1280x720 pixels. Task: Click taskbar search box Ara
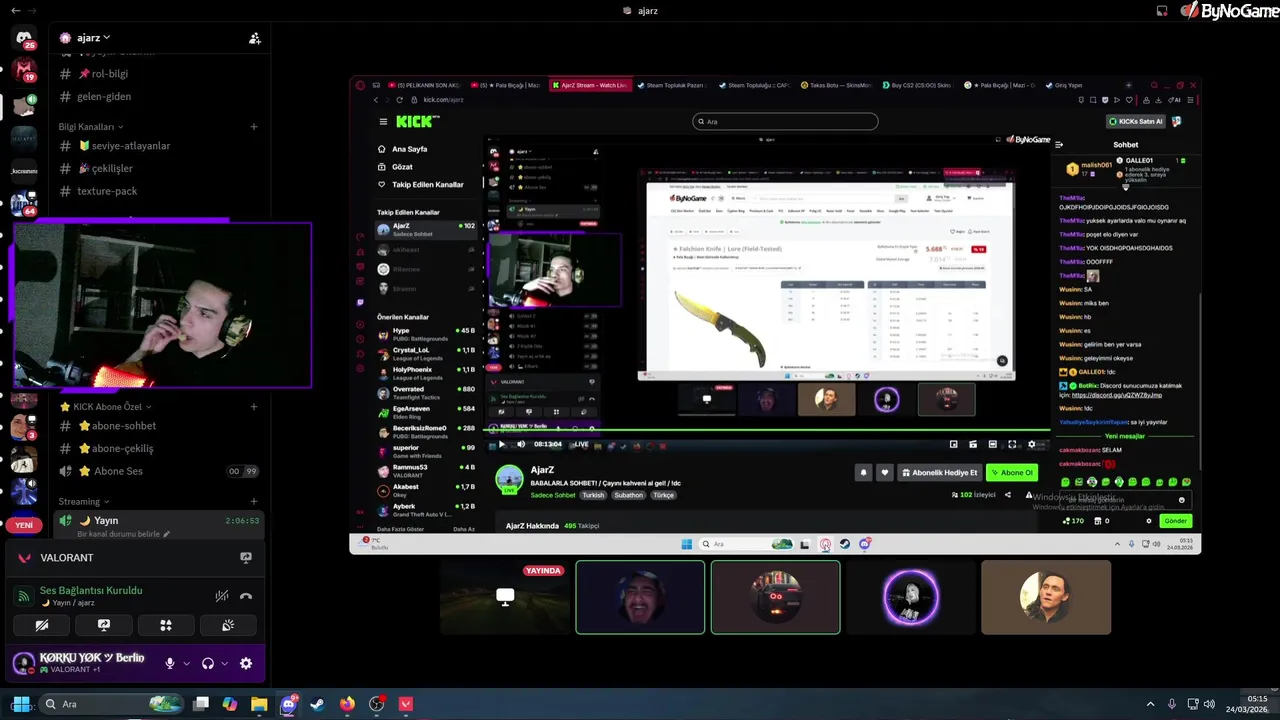pyautogui.click(x=110, y=704)
